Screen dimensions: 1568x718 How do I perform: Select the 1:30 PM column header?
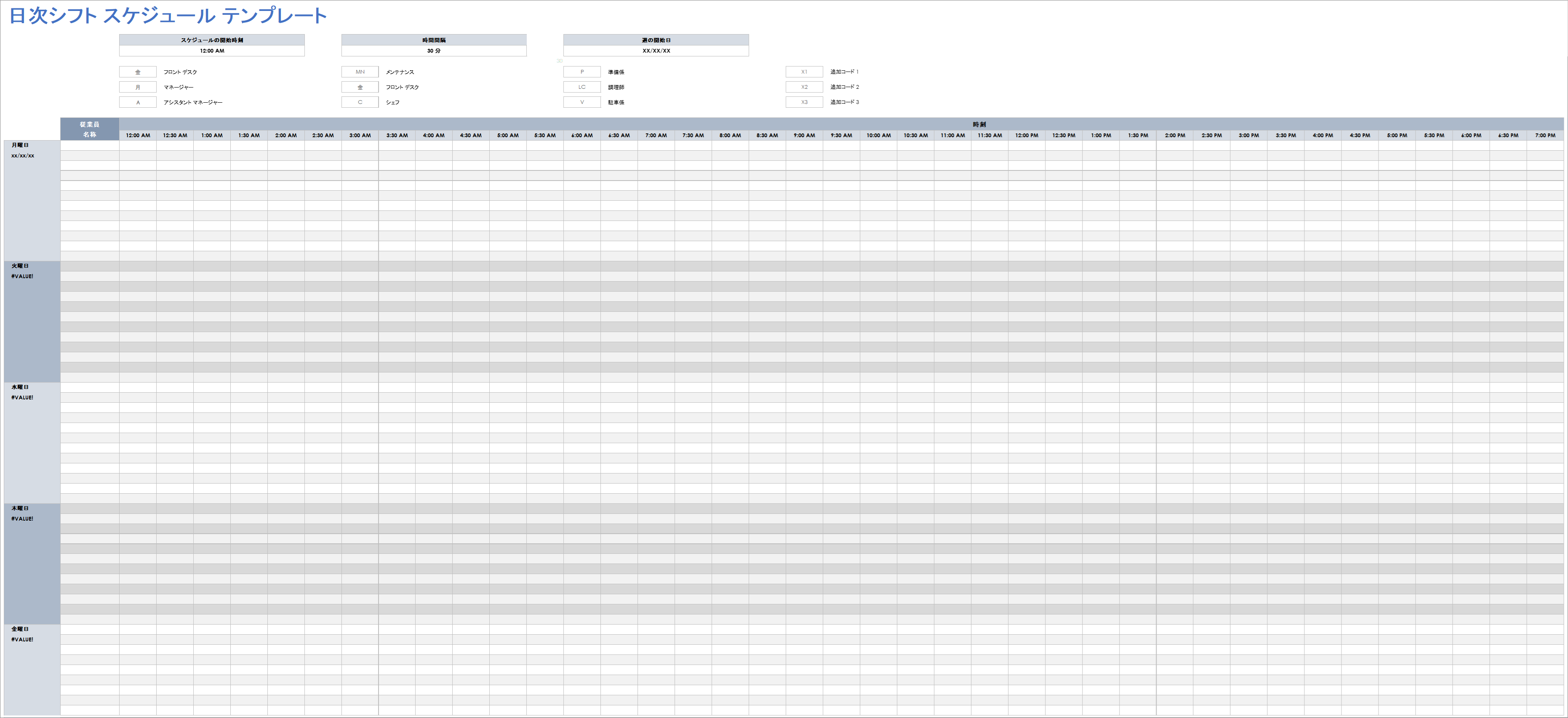[1138, 135]
